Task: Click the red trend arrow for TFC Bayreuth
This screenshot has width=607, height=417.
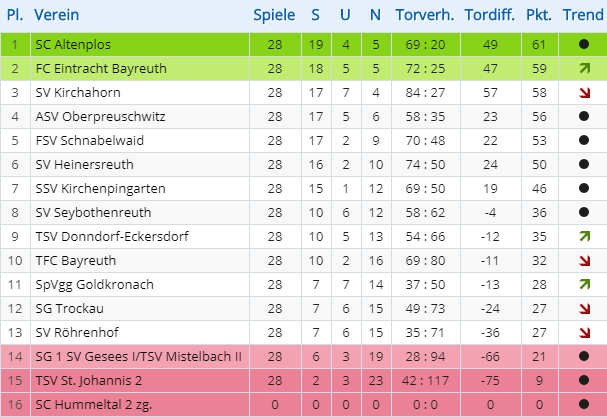Action: tap(583, 261)
